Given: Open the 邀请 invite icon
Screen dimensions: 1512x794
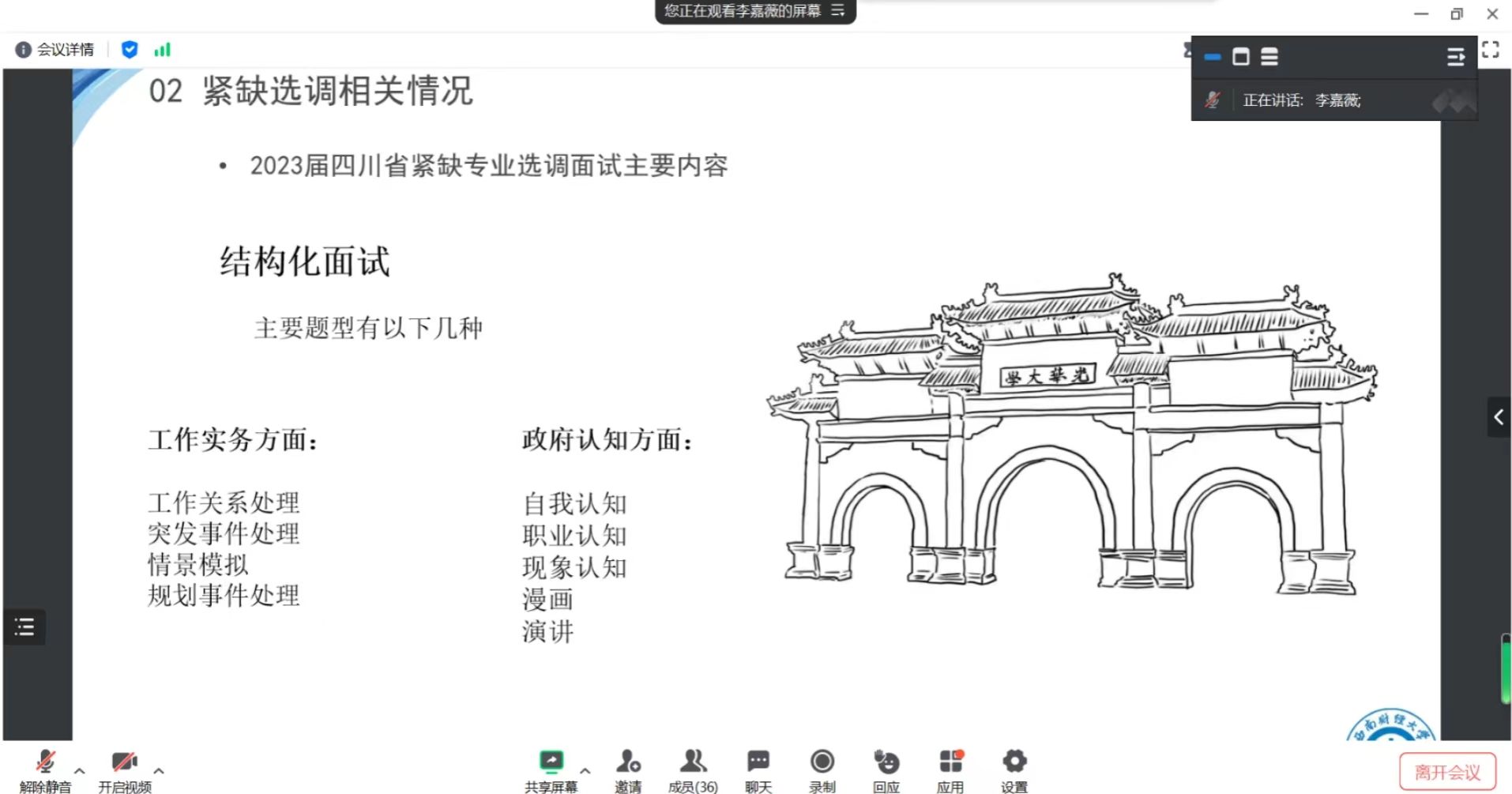Looking at the screenshot, I should tap(628, 762).
